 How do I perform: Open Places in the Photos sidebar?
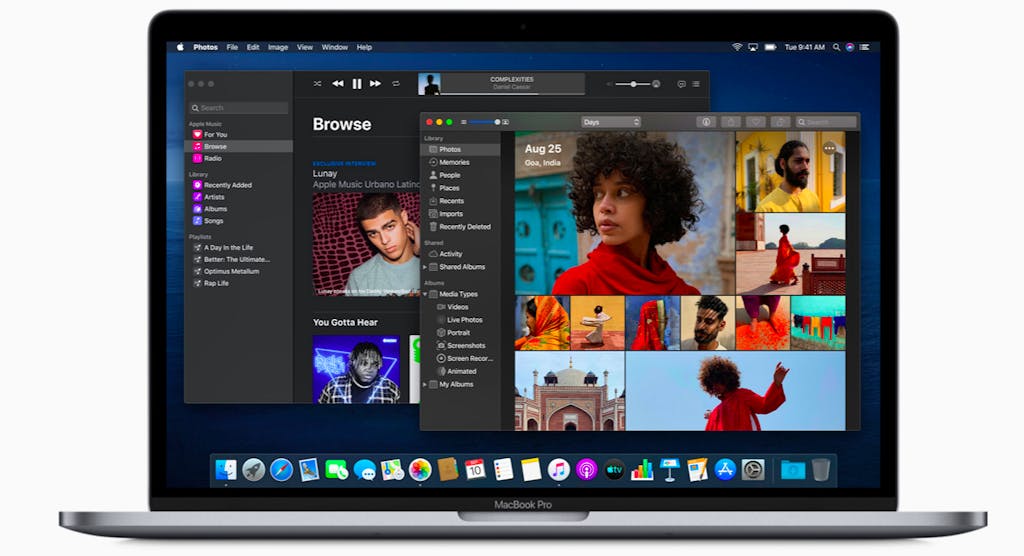(444, 188)
